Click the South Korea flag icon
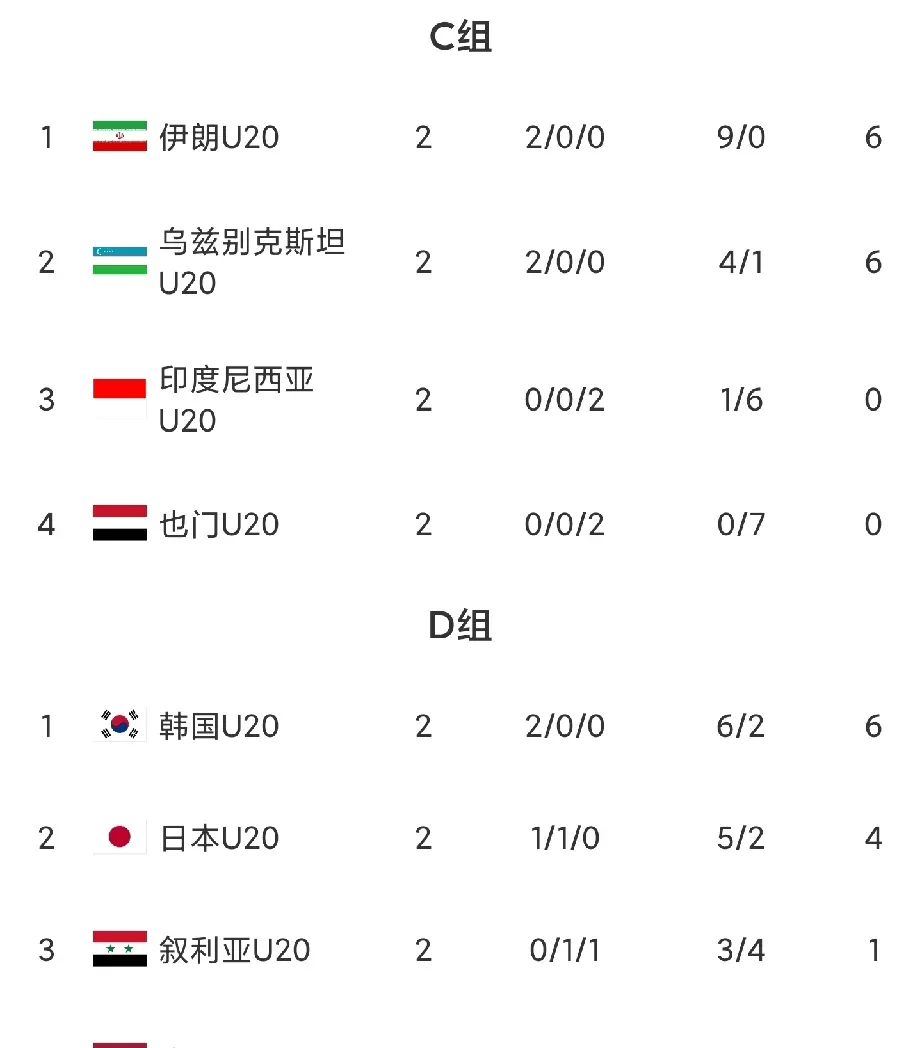 pos(120,725)
